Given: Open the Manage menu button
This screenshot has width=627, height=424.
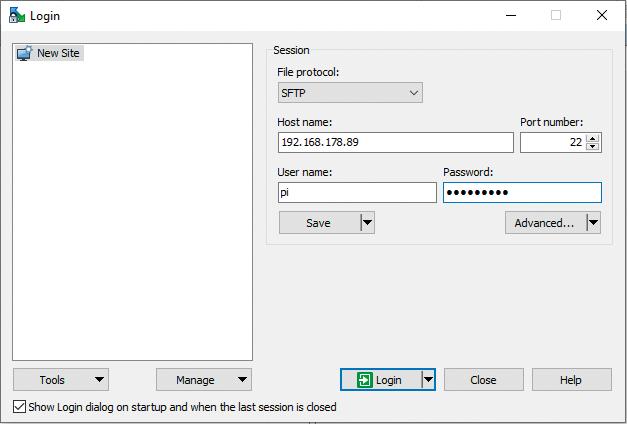Looking at the screenshot, I should 204,380.
